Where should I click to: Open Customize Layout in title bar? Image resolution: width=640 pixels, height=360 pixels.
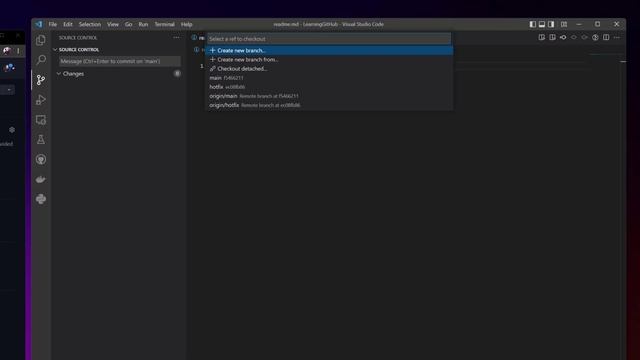(564, 24)
